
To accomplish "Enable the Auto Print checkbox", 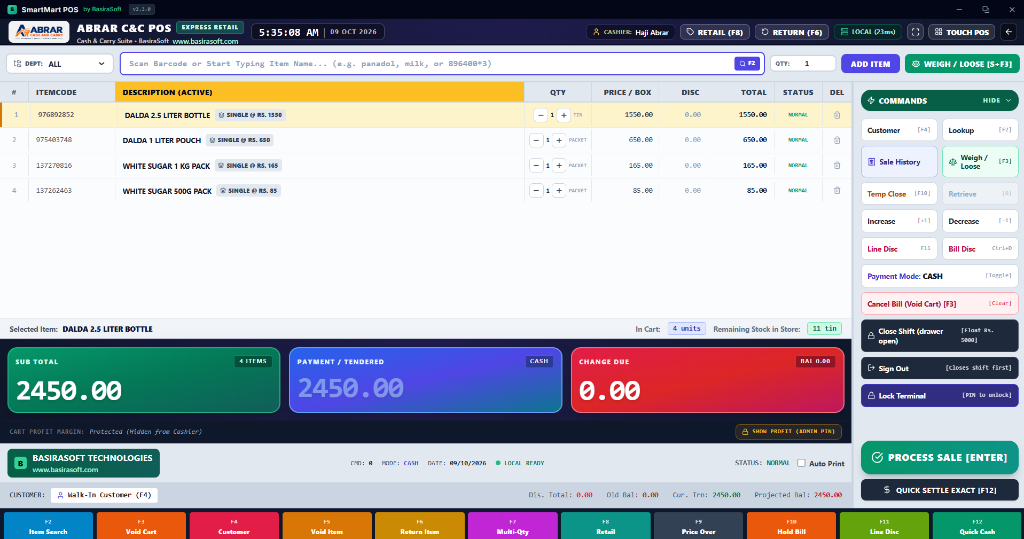I will 801,463.
